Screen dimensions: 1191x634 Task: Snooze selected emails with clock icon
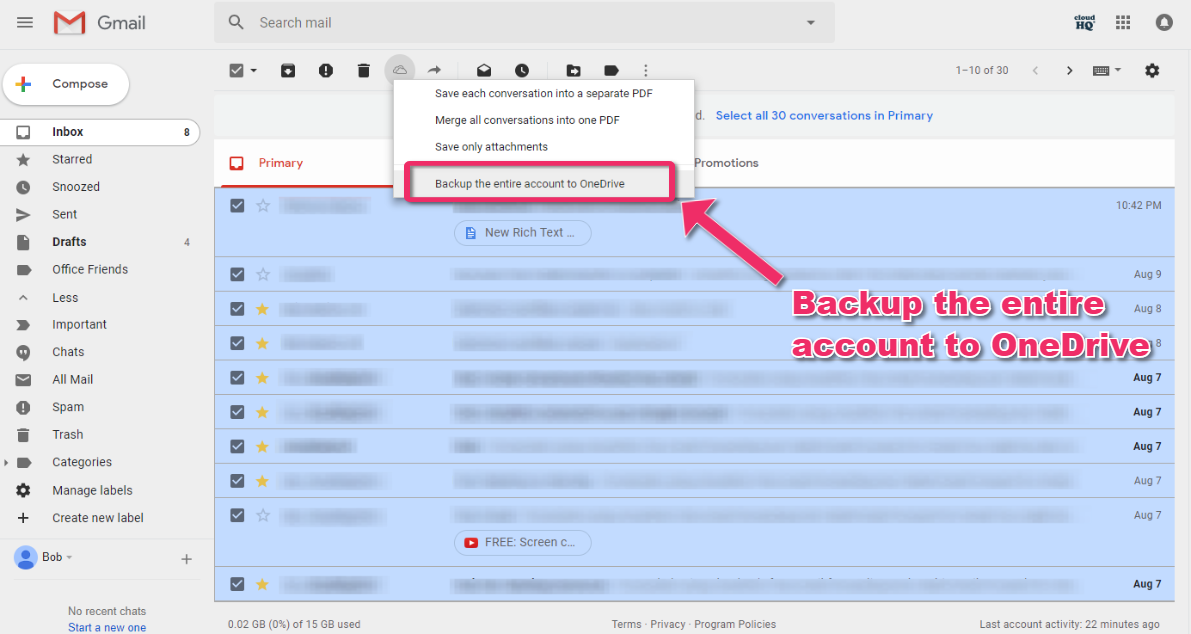[x=522, y=71]
